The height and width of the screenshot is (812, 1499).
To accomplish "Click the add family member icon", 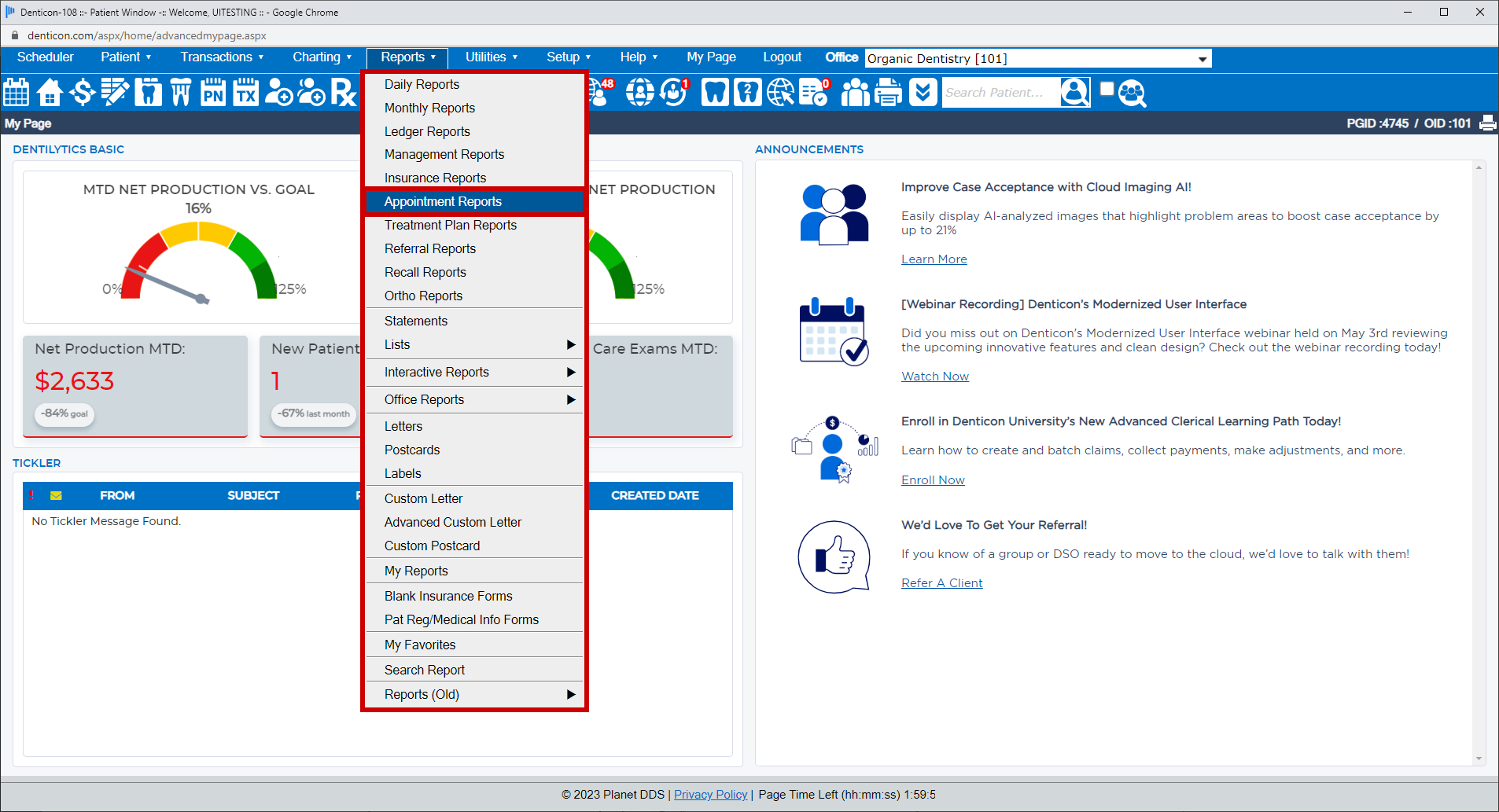I will coord(312,92).
